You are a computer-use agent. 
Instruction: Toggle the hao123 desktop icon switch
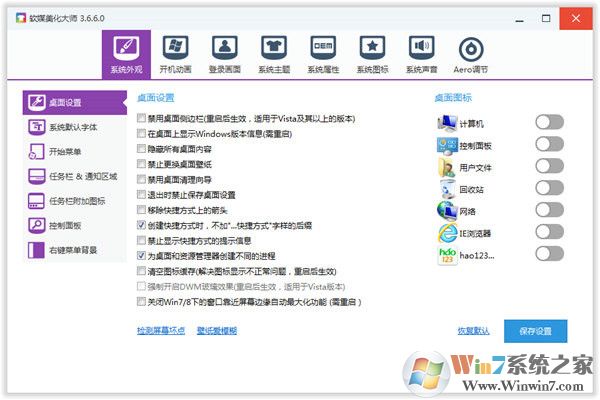(549, 253)
